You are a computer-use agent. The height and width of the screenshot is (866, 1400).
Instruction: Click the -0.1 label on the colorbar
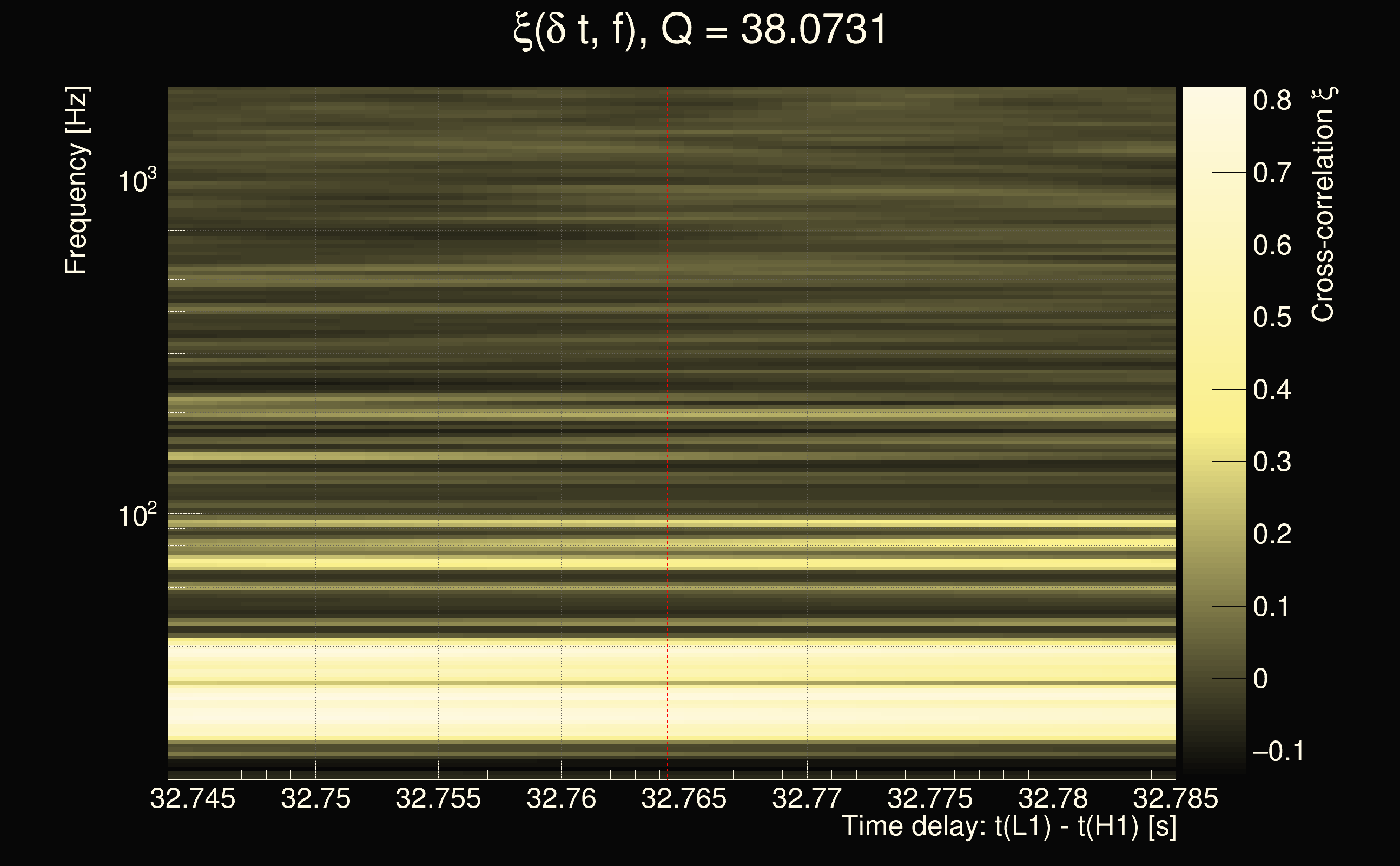click(1278, 751)
